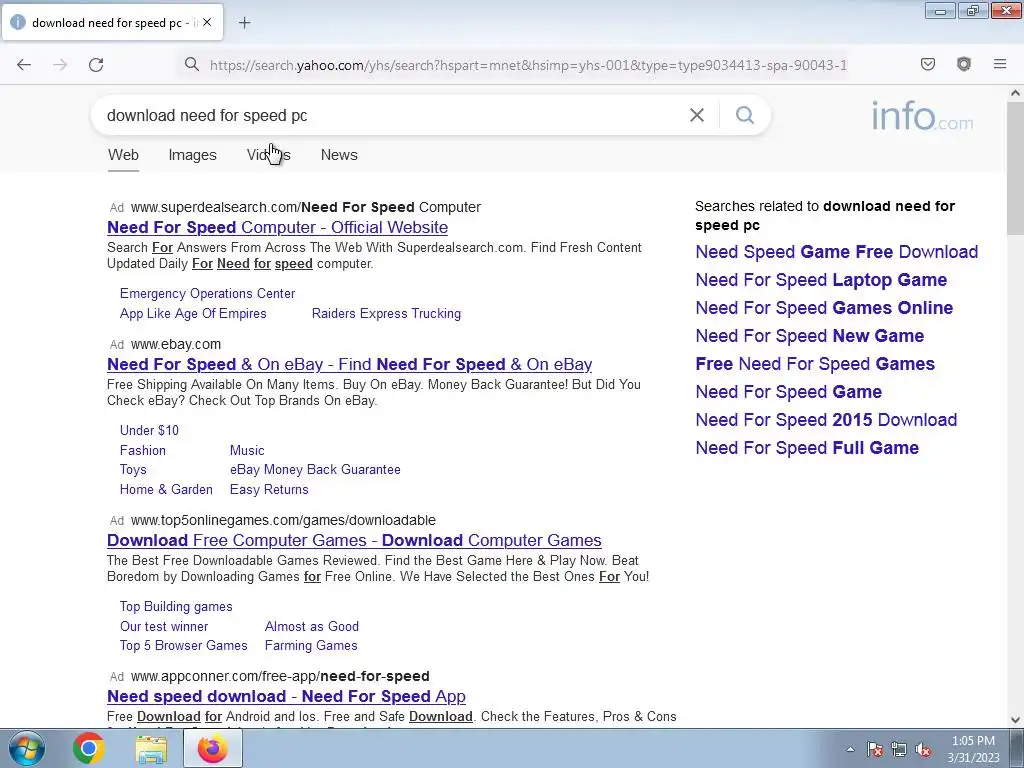Click related search 'Need For Speed New Game'
Image resolution: width=1024 pixels, height=768 pixels.
[x=810, y=336]
